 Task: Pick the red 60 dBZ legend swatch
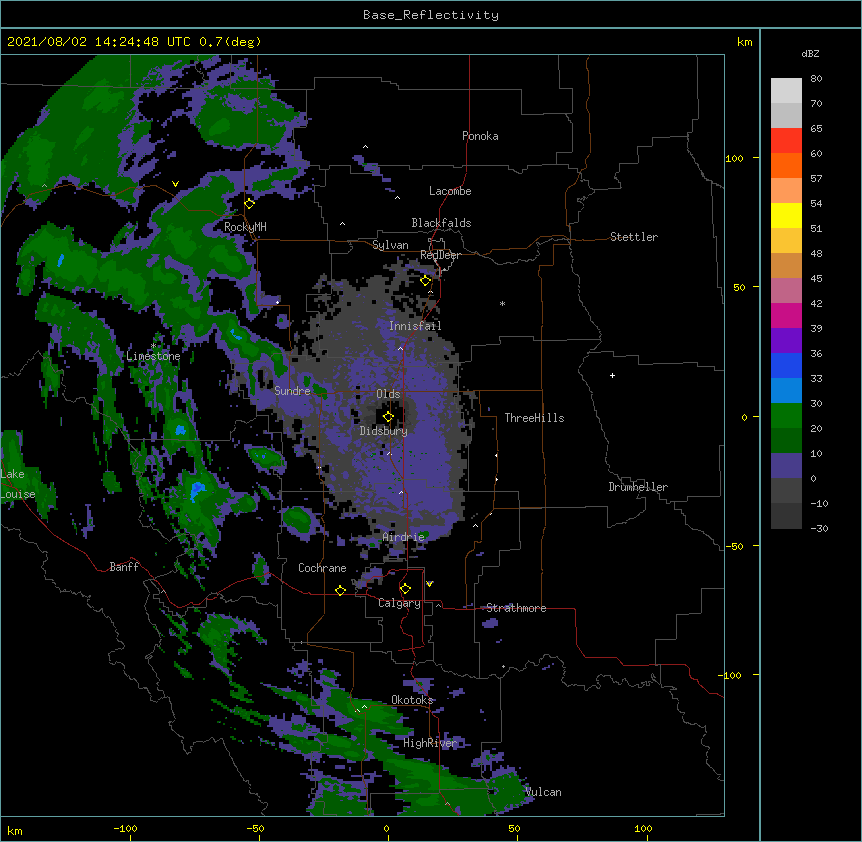(786, 140)
